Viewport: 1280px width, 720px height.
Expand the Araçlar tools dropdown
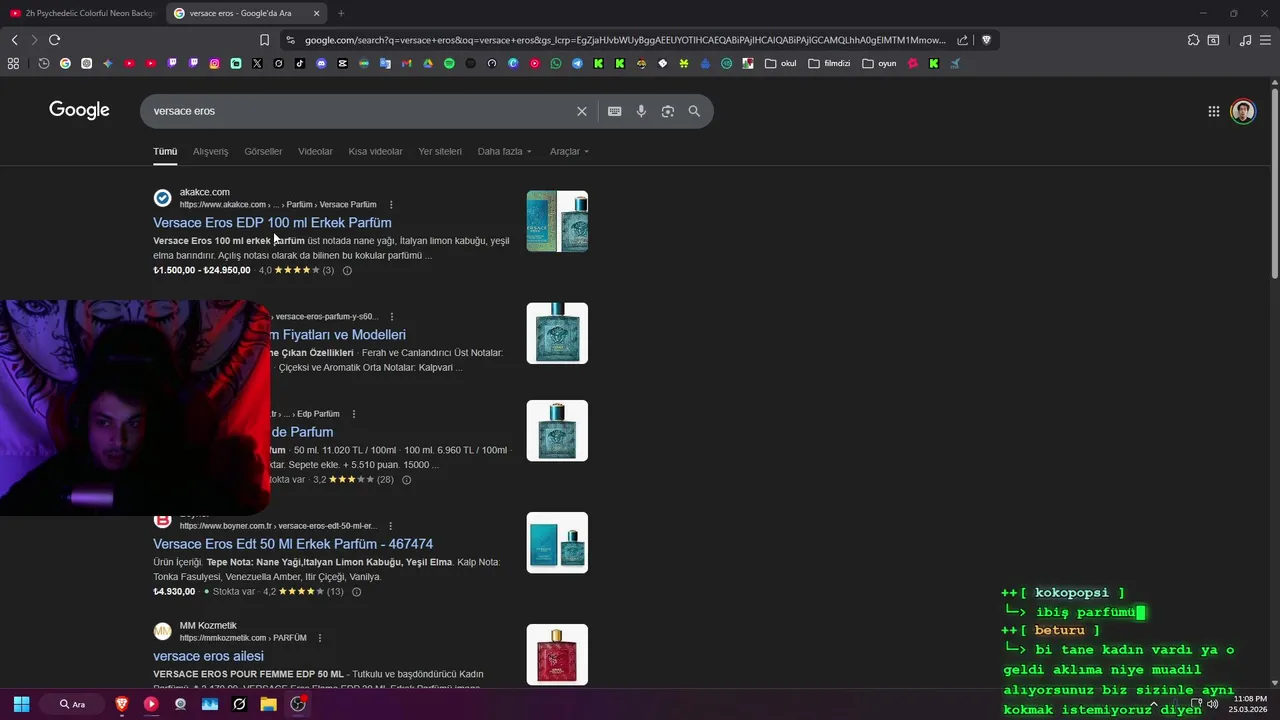click(x=569, y=151)
